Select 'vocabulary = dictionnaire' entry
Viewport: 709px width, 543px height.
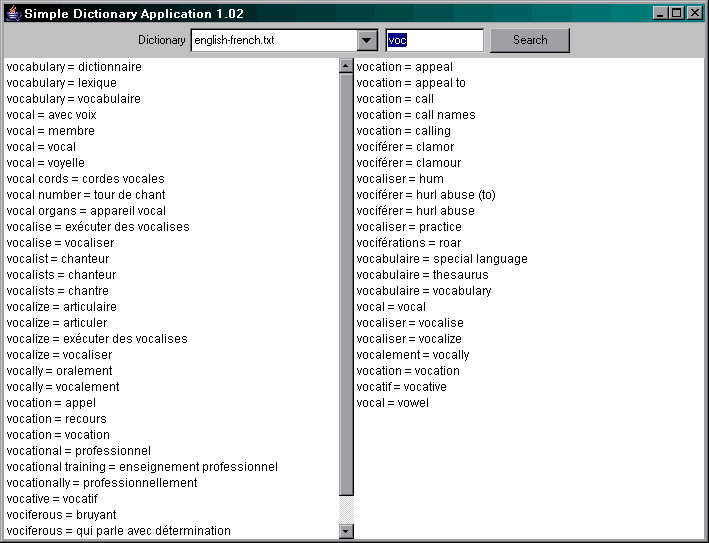tap(74, 67)
